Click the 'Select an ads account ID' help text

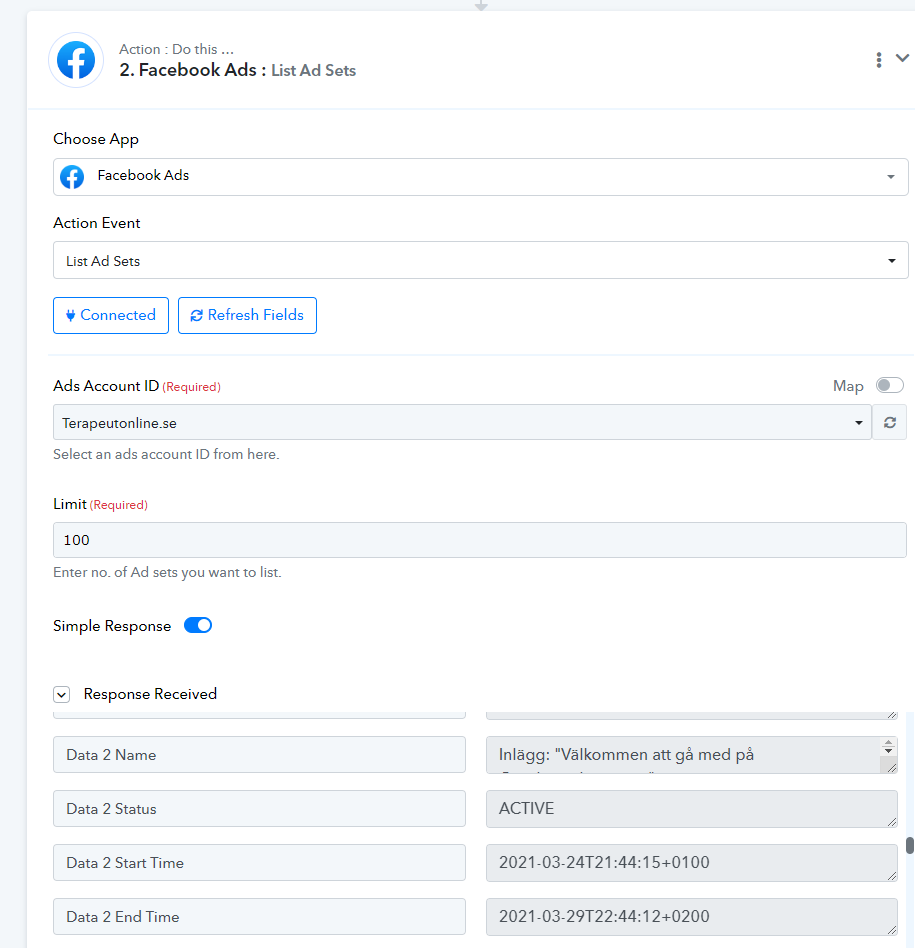point(166,454)
